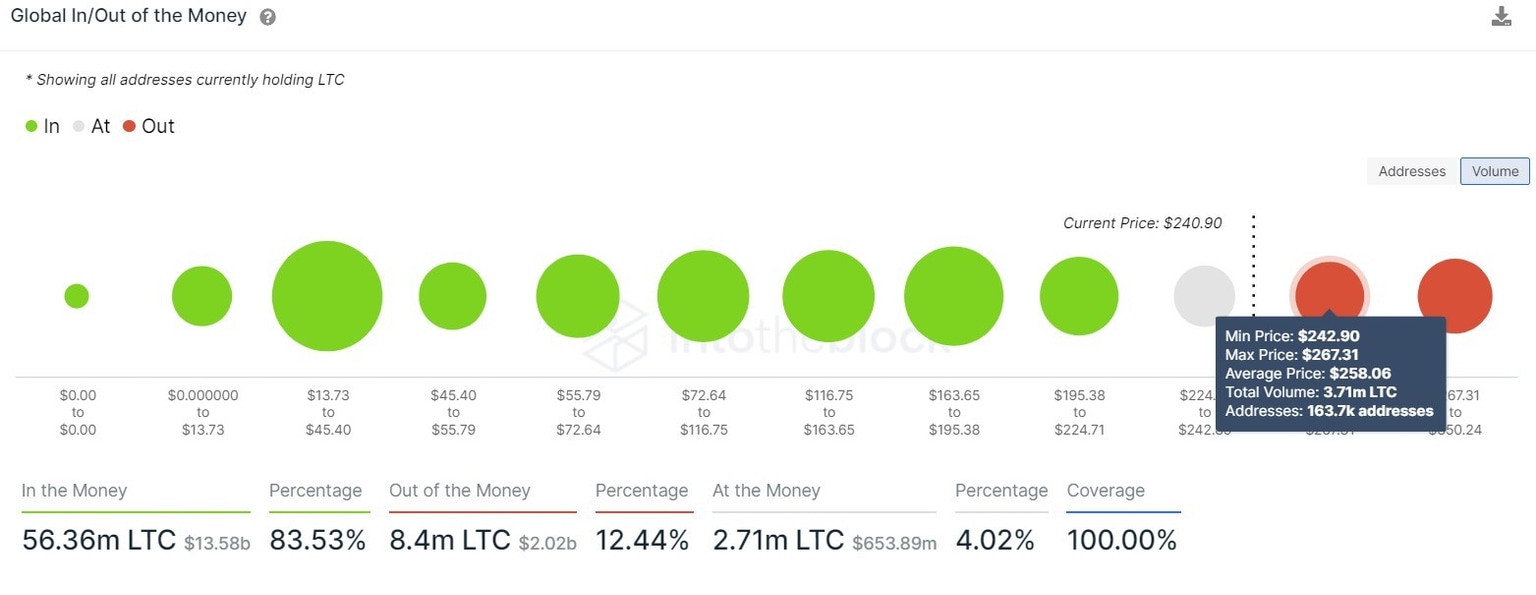
Task: Click the Coverage 100.00% statistic
Action: point(1122,539)
